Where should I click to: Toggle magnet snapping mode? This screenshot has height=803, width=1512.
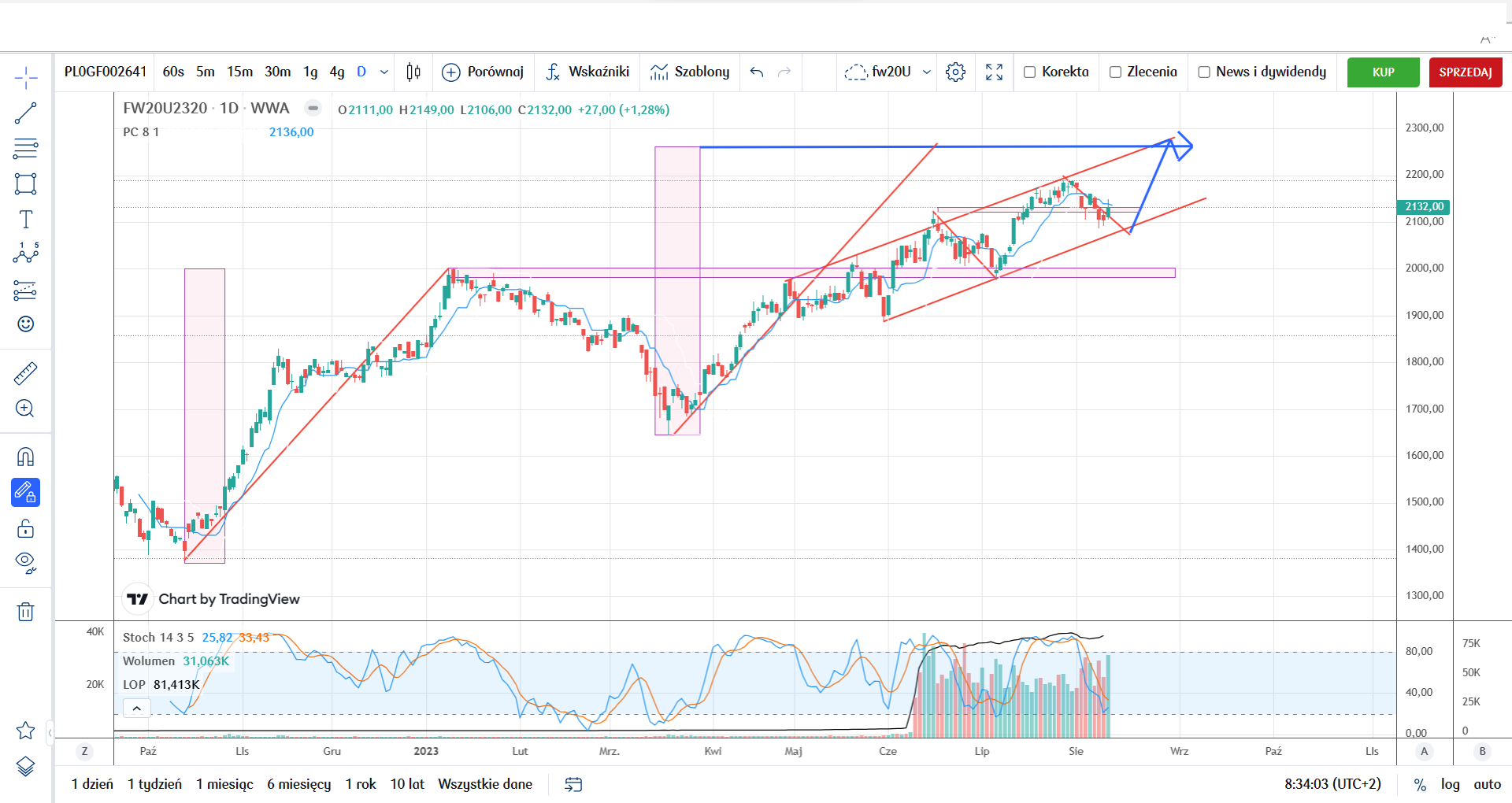click(26, 457)
